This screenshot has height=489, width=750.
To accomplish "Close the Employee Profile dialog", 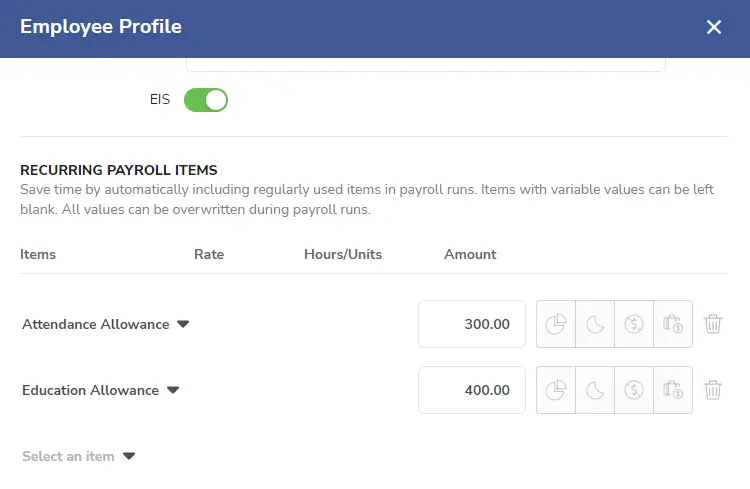I will [714, 27].
